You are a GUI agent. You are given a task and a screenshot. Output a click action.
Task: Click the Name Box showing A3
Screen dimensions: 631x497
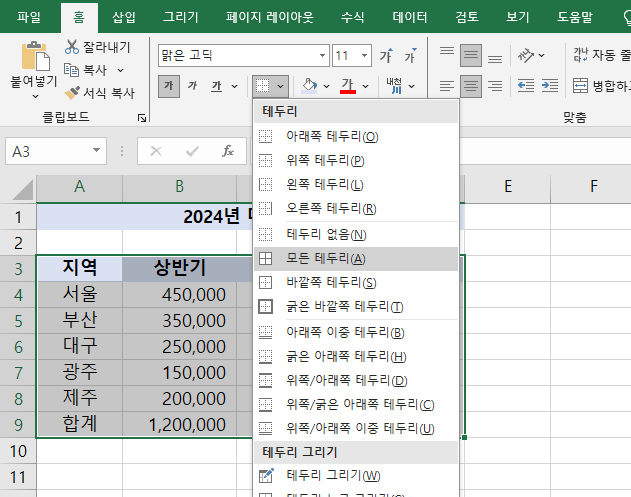[56, 151]
